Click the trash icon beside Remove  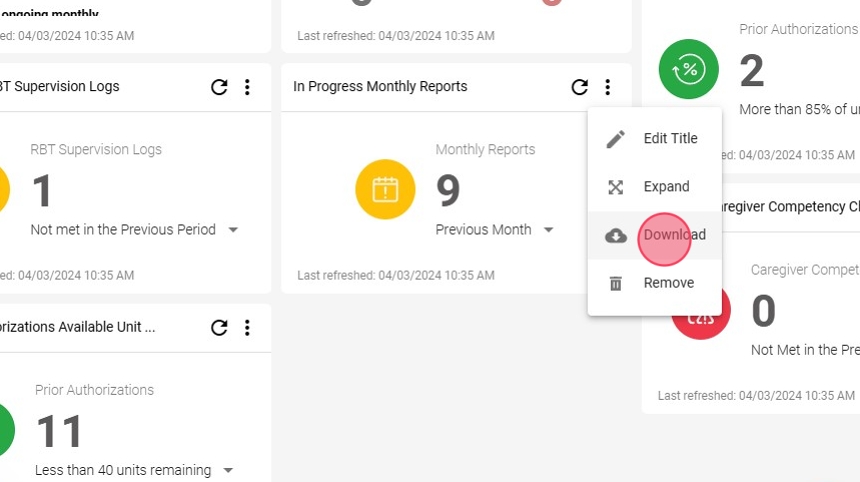(x=615, y=283)
